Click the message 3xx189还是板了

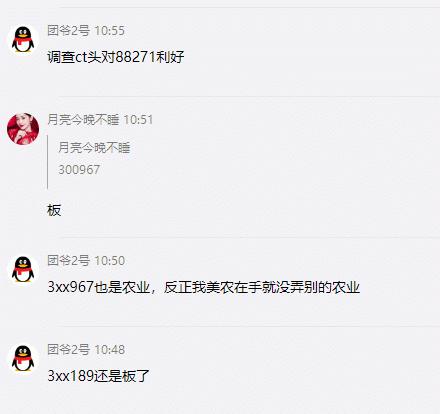pyautogui.click(x=98, y=376)
